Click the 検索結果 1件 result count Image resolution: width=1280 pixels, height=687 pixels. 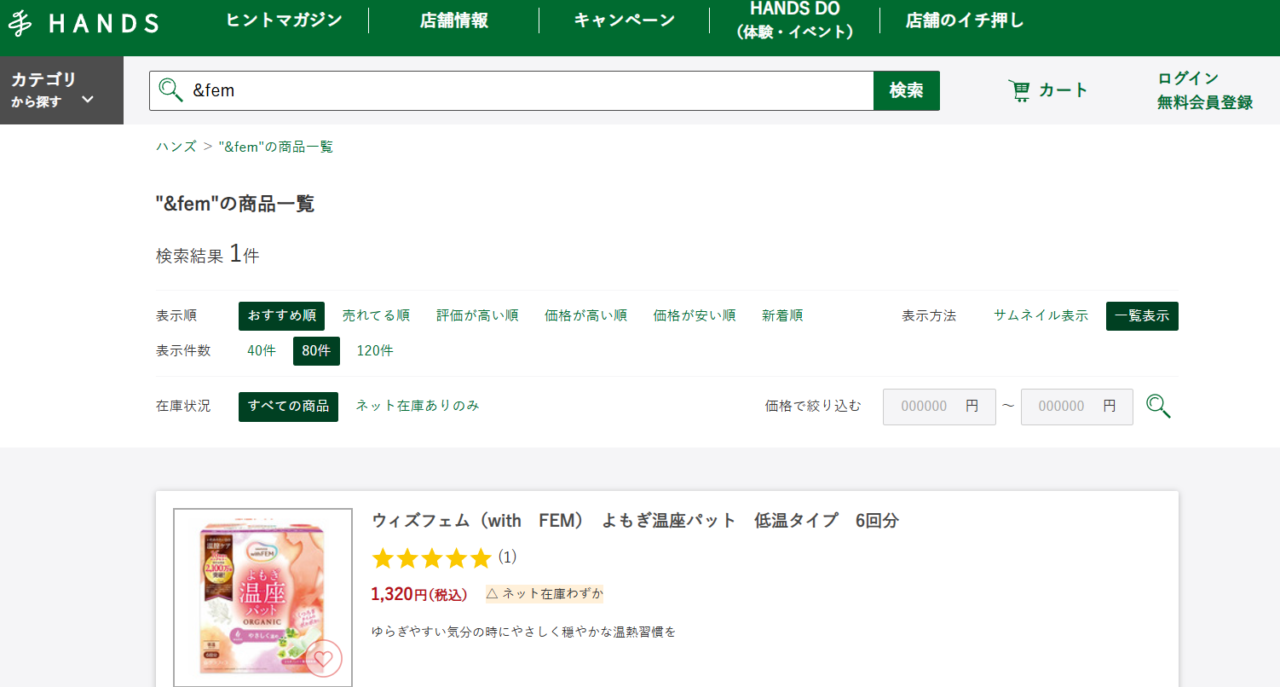coord(207,254)
